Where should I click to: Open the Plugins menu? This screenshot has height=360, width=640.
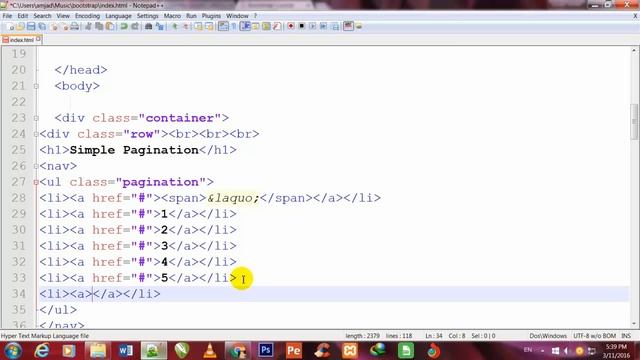click(x=211, y=16)
